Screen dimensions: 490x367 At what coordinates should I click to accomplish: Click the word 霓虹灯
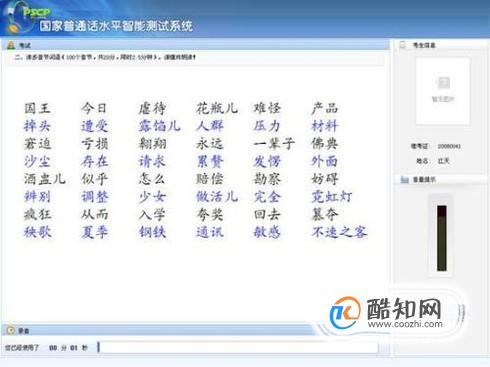[332, 196]
